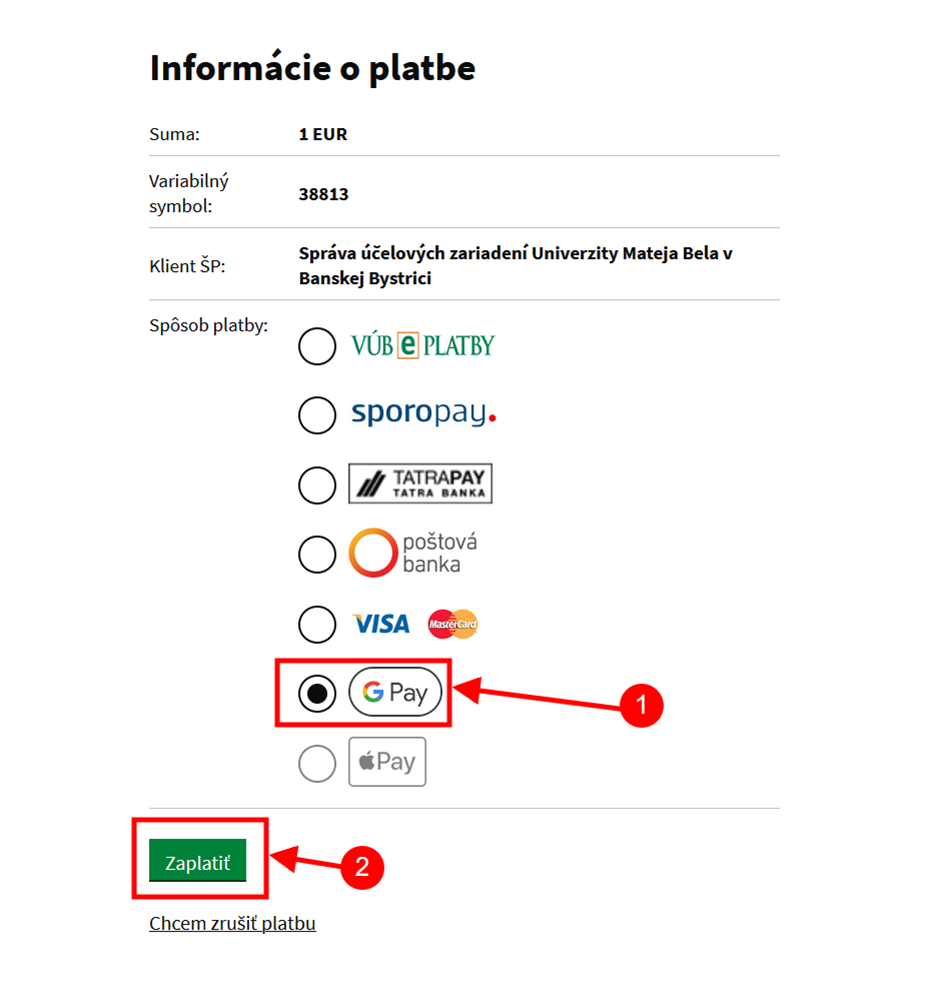945x993 pixels.
Task: Click the MasterCard logo
Action: point(453,625)
